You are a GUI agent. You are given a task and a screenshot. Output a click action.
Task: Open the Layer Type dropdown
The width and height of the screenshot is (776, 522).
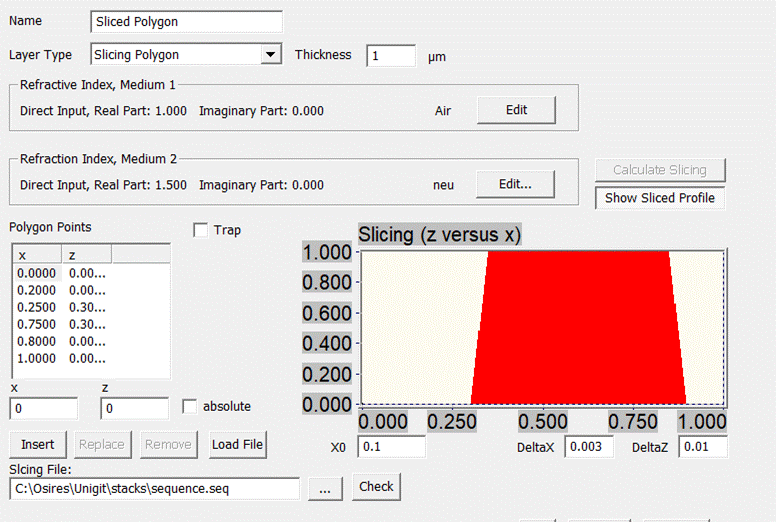coord(270,55)
